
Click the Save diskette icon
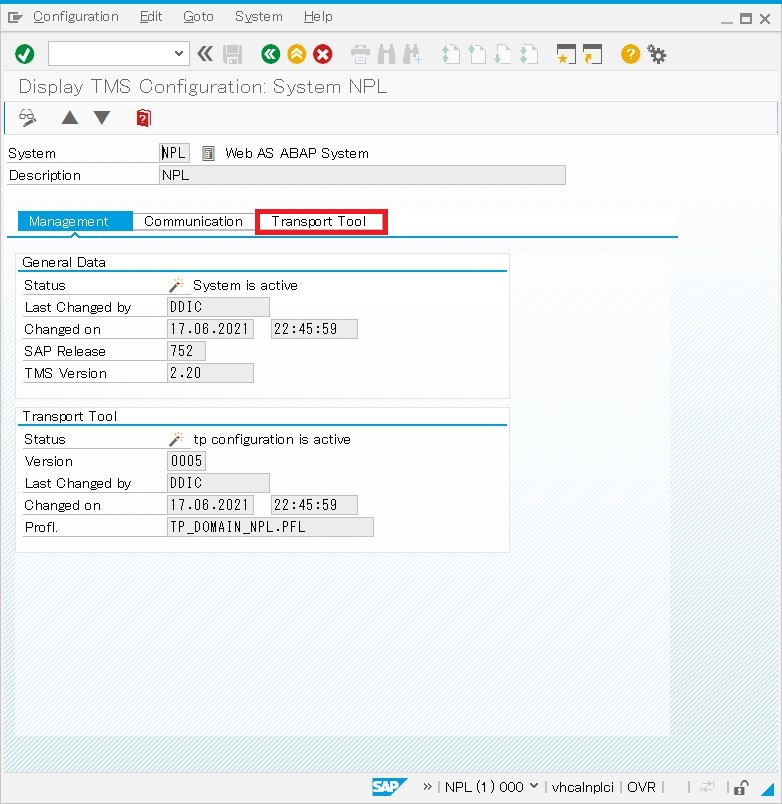[x=232, y=54]
